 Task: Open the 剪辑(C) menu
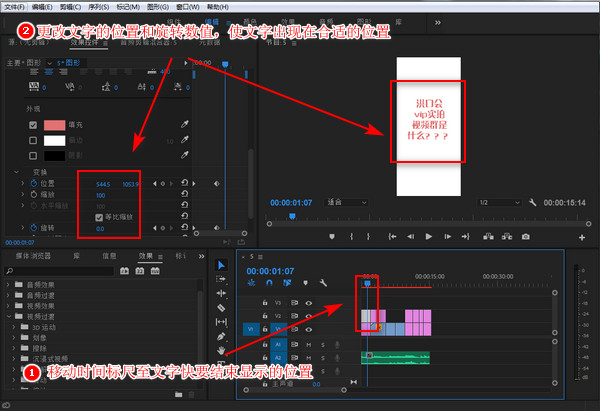(x=70, y=7)
